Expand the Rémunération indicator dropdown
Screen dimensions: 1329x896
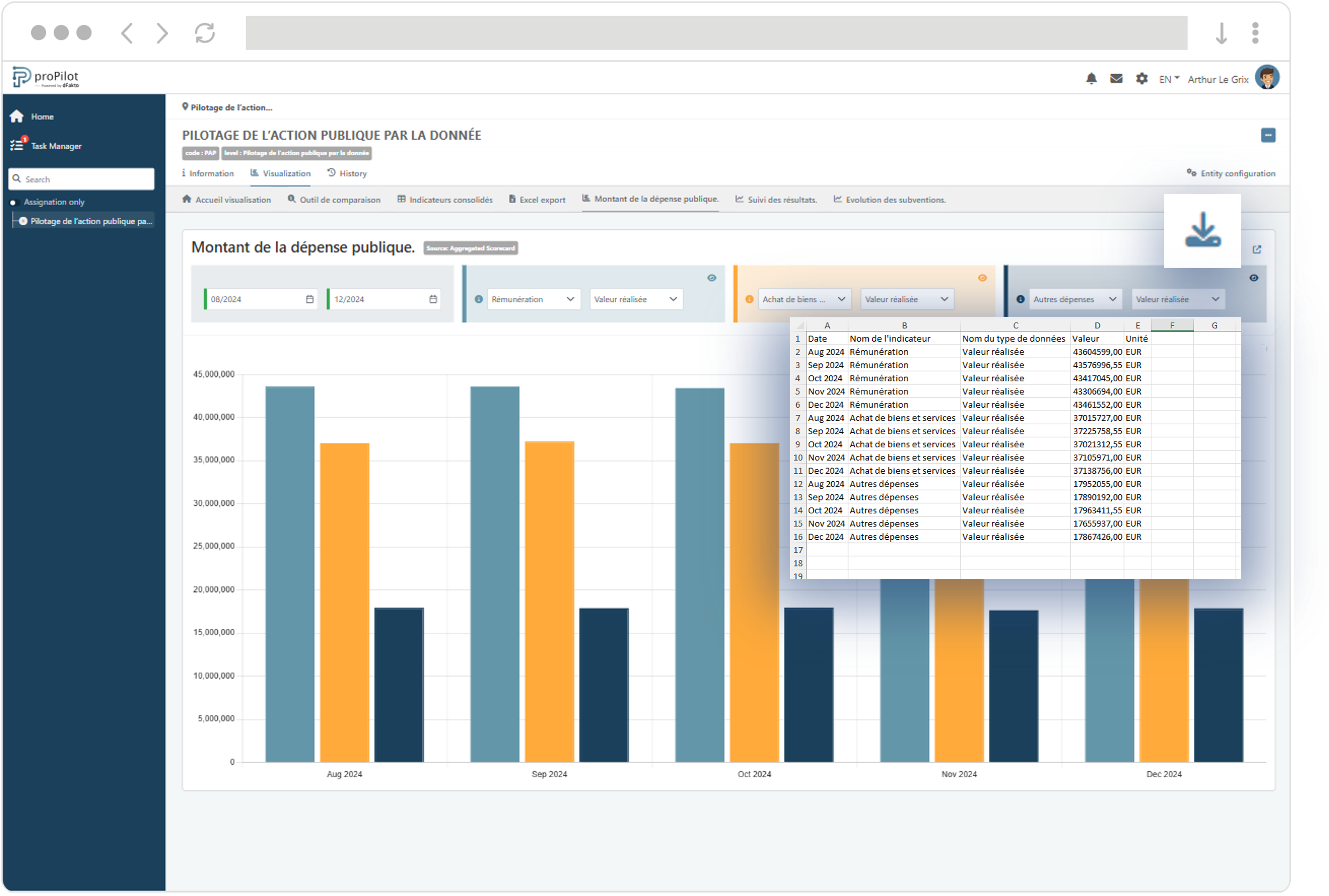tap(533, 299)
